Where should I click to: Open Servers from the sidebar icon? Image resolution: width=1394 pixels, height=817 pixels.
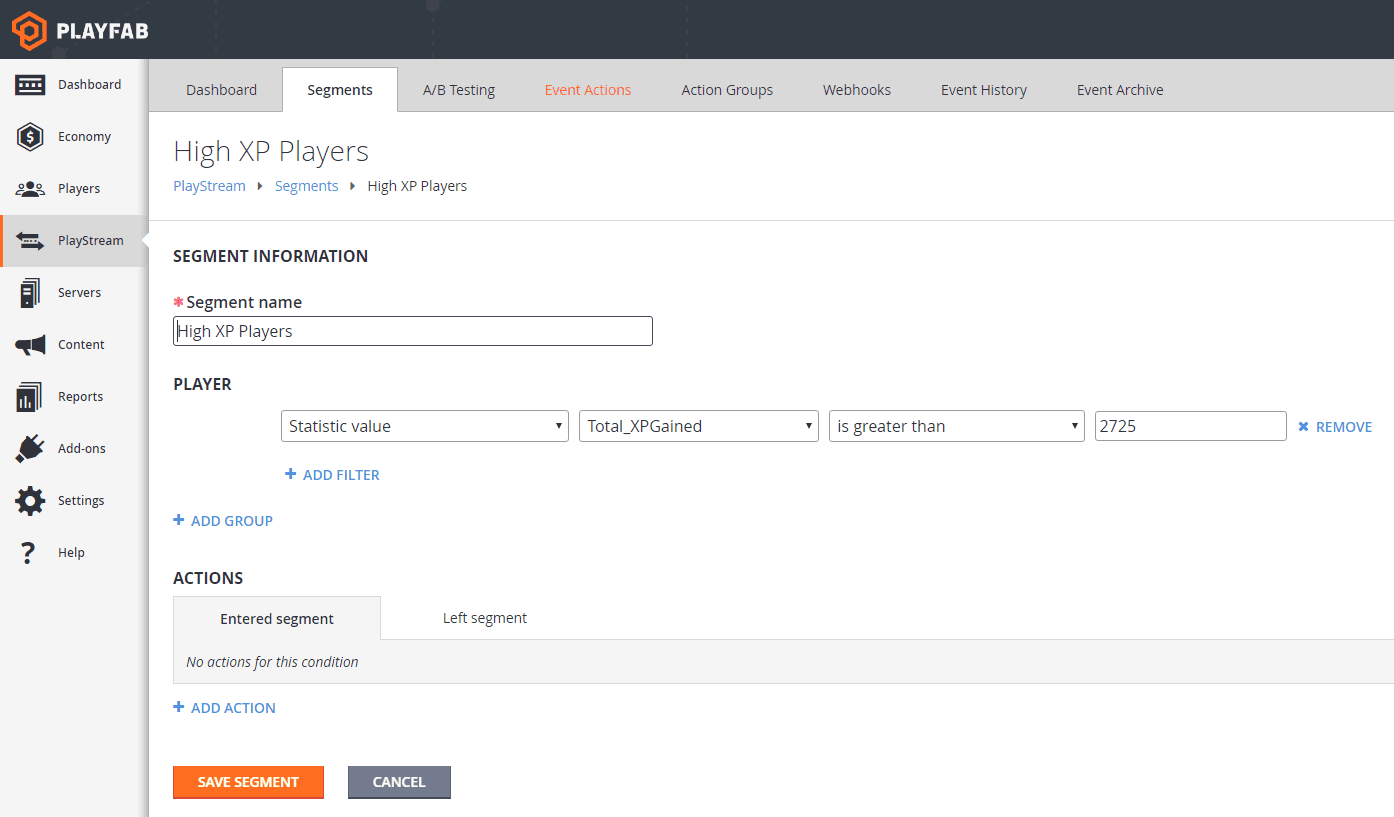(30, 293)
